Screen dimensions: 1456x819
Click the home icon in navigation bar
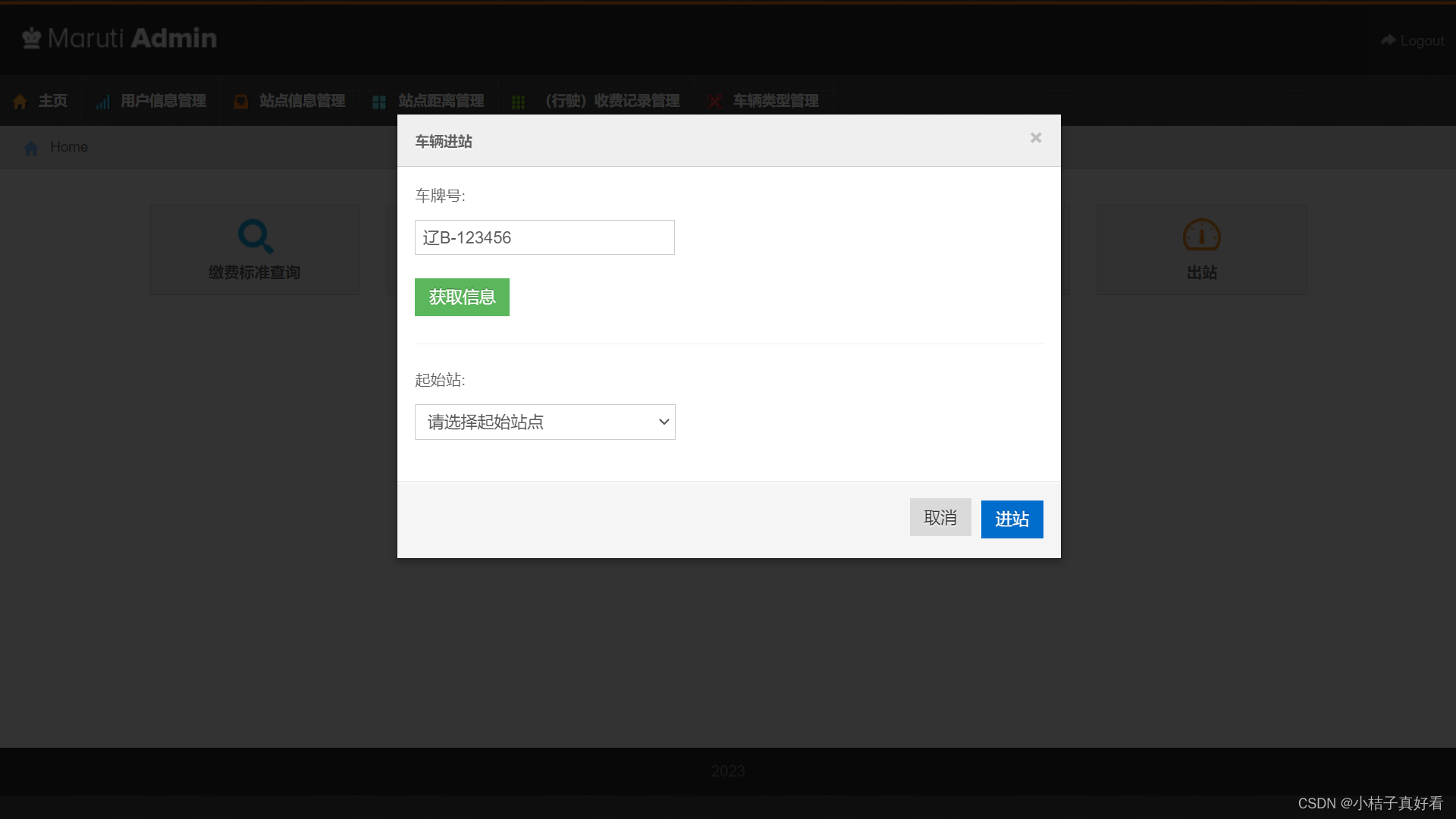pos(20,102)
